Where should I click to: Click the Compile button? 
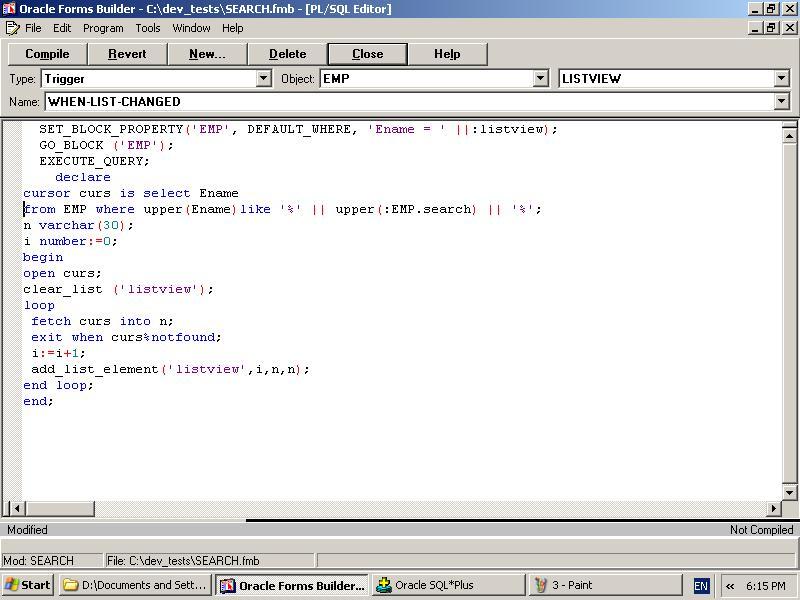point(47,54)
